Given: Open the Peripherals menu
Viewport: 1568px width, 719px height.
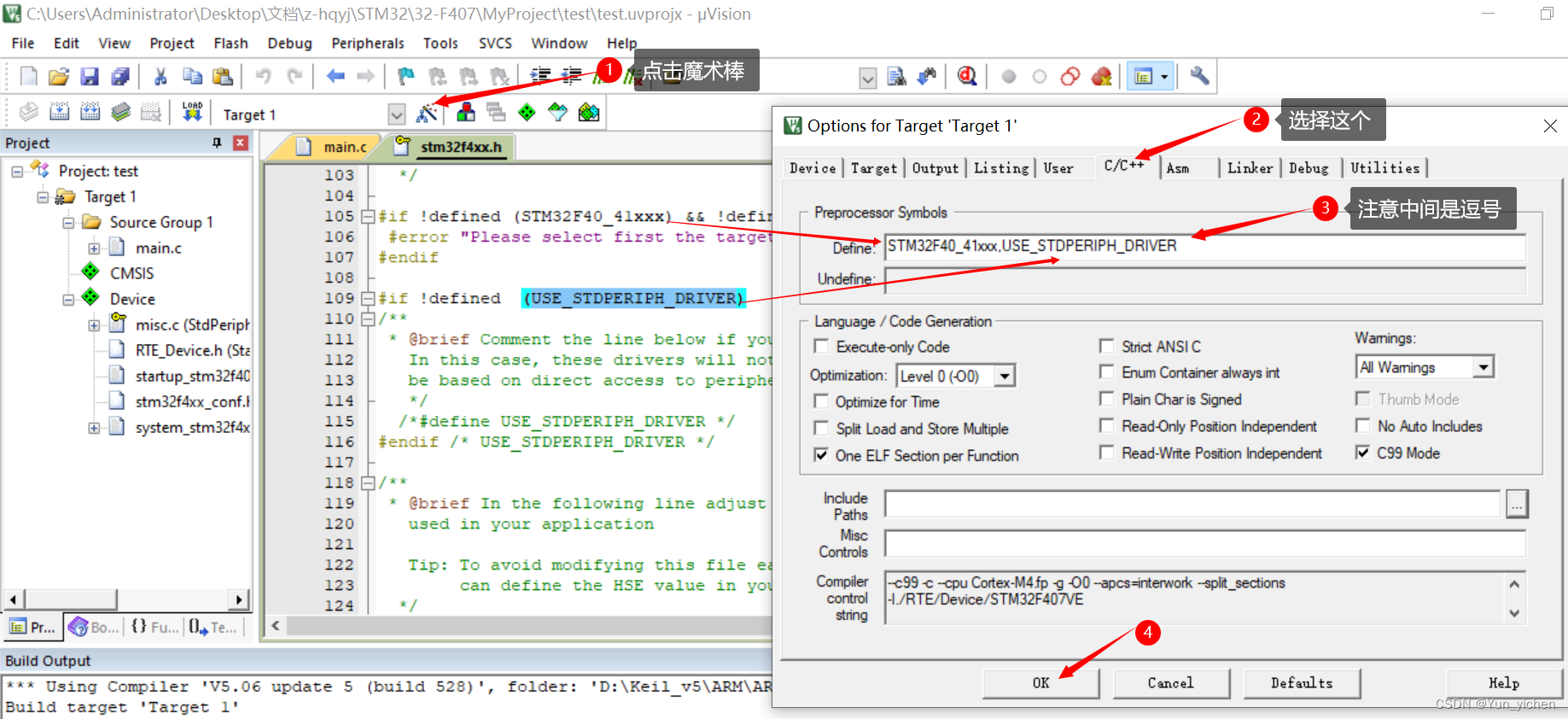Looking at the screenshot, I should pyautogui.click(x=368, y=44).
